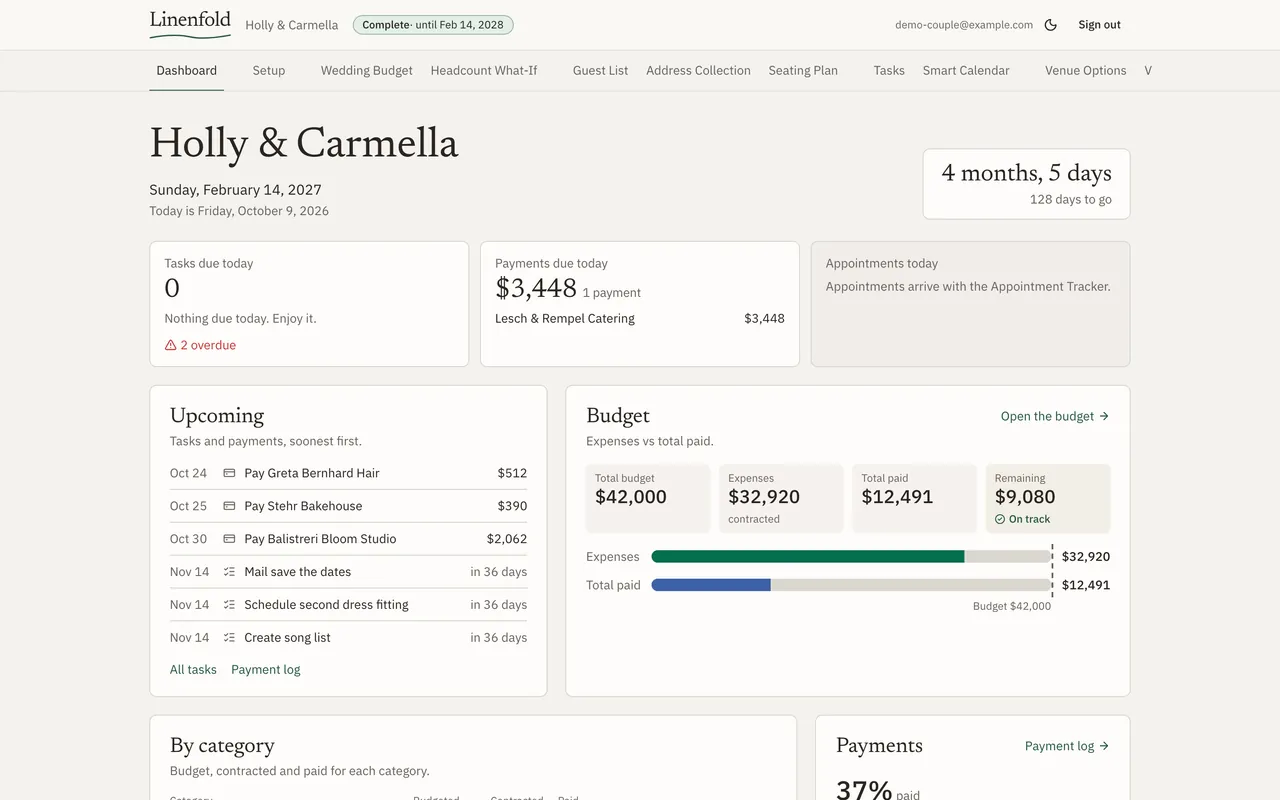1280x800 pixels.
Task: Click the payment card icon beside Greta Bernhard Hair
Action: click(x=229, y=473)
